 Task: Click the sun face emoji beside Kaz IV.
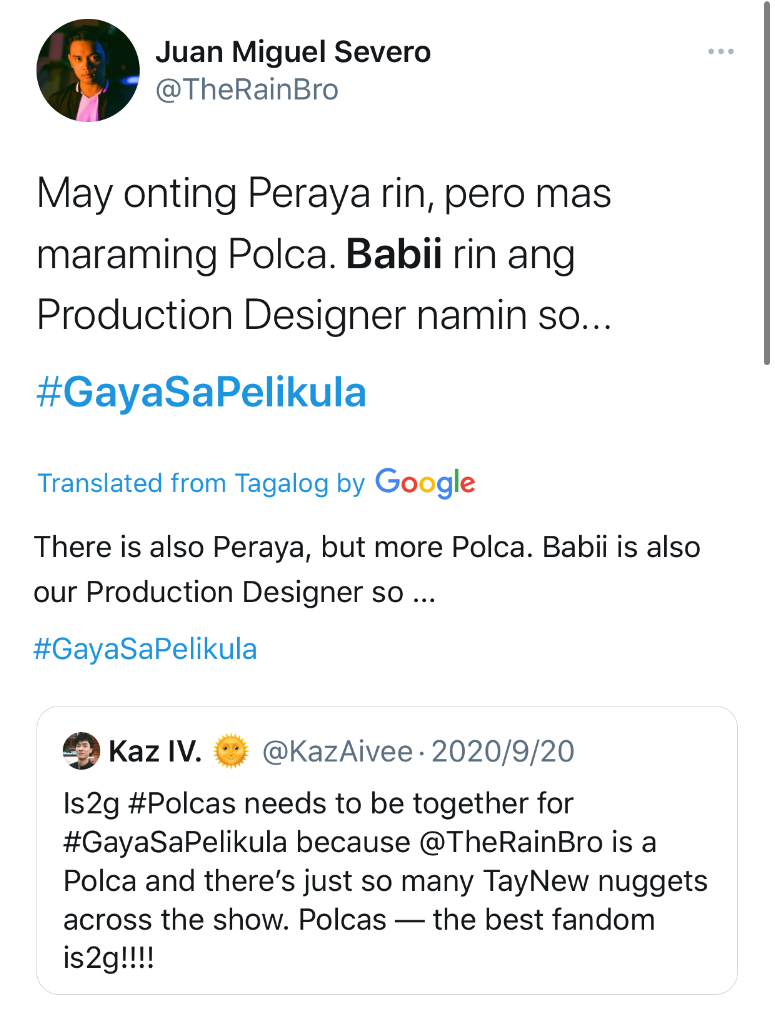point(231,751)
